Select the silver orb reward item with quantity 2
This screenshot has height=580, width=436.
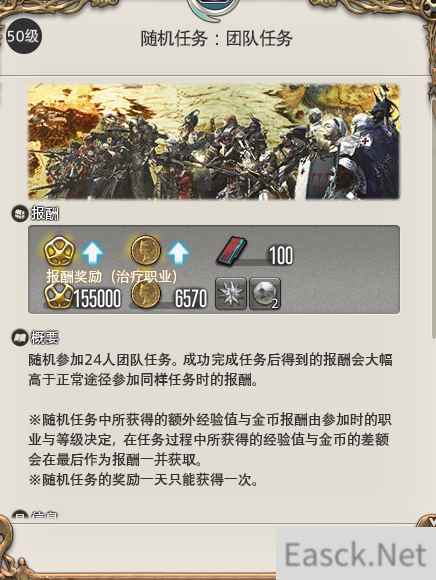265,294
